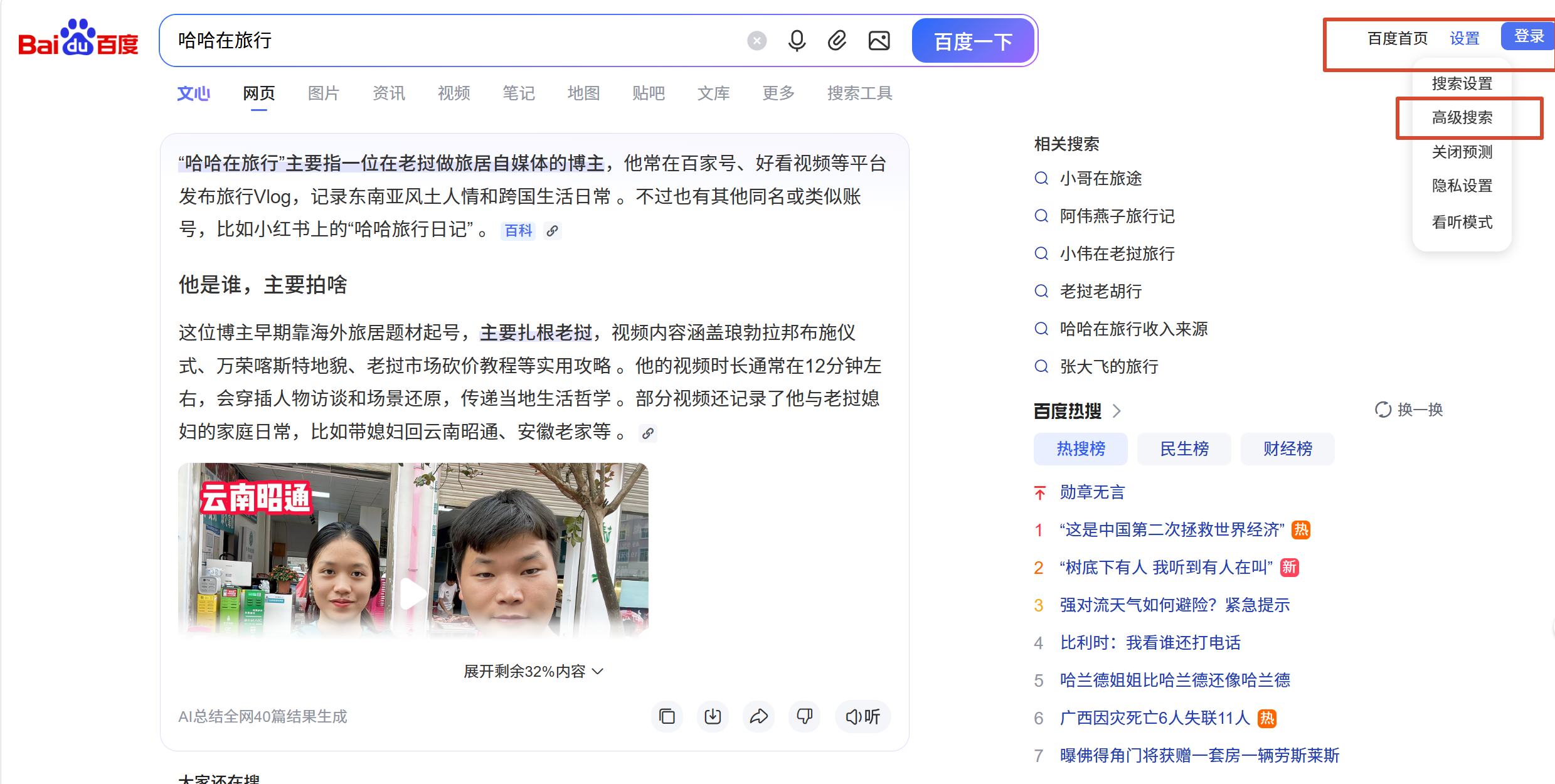Click the 百度一下 search button
1555x784 pixels.
pyautogui.click(x=973, y=41)
